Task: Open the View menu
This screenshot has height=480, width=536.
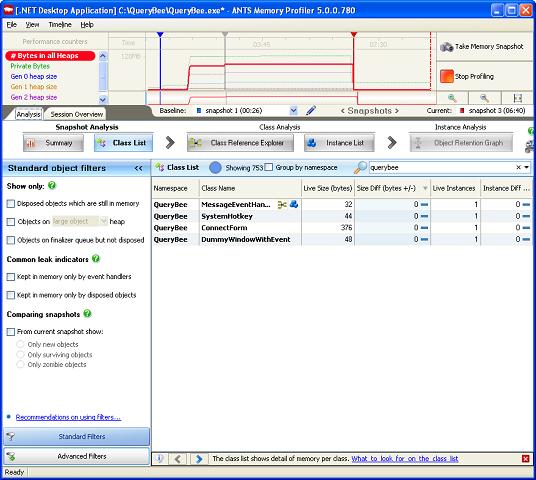Action: pos(32,25)
